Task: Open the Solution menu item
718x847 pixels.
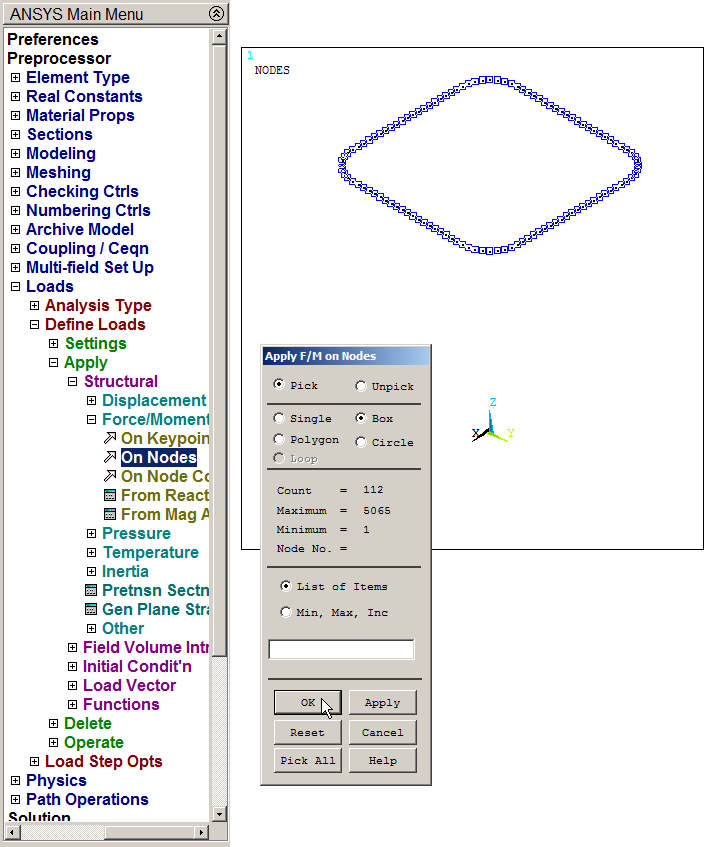Action: click(x=39, y=816)
